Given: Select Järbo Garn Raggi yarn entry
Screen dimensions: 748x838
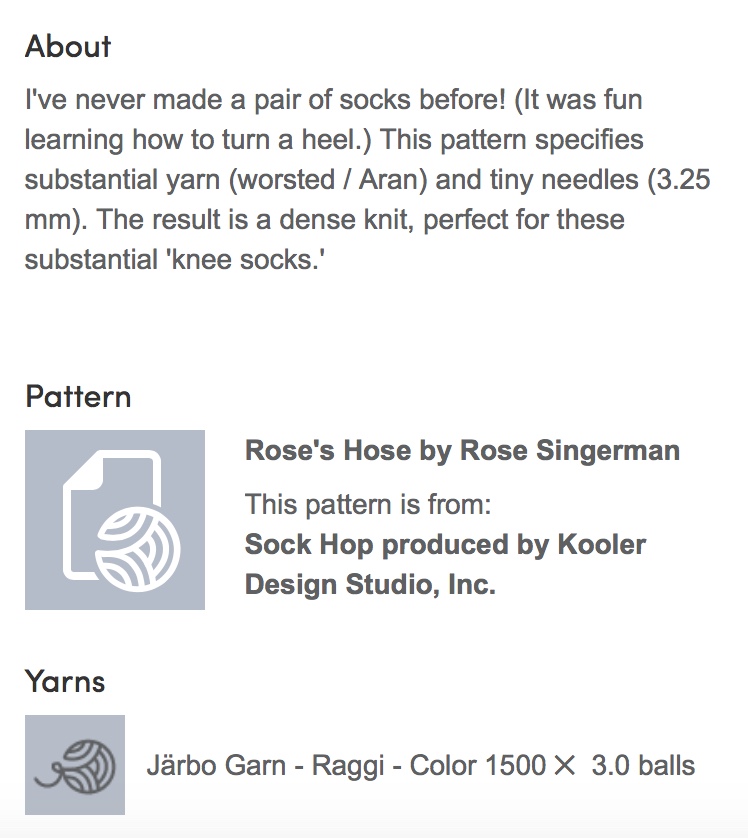Looking at the screenshot, I should point(420,765).
